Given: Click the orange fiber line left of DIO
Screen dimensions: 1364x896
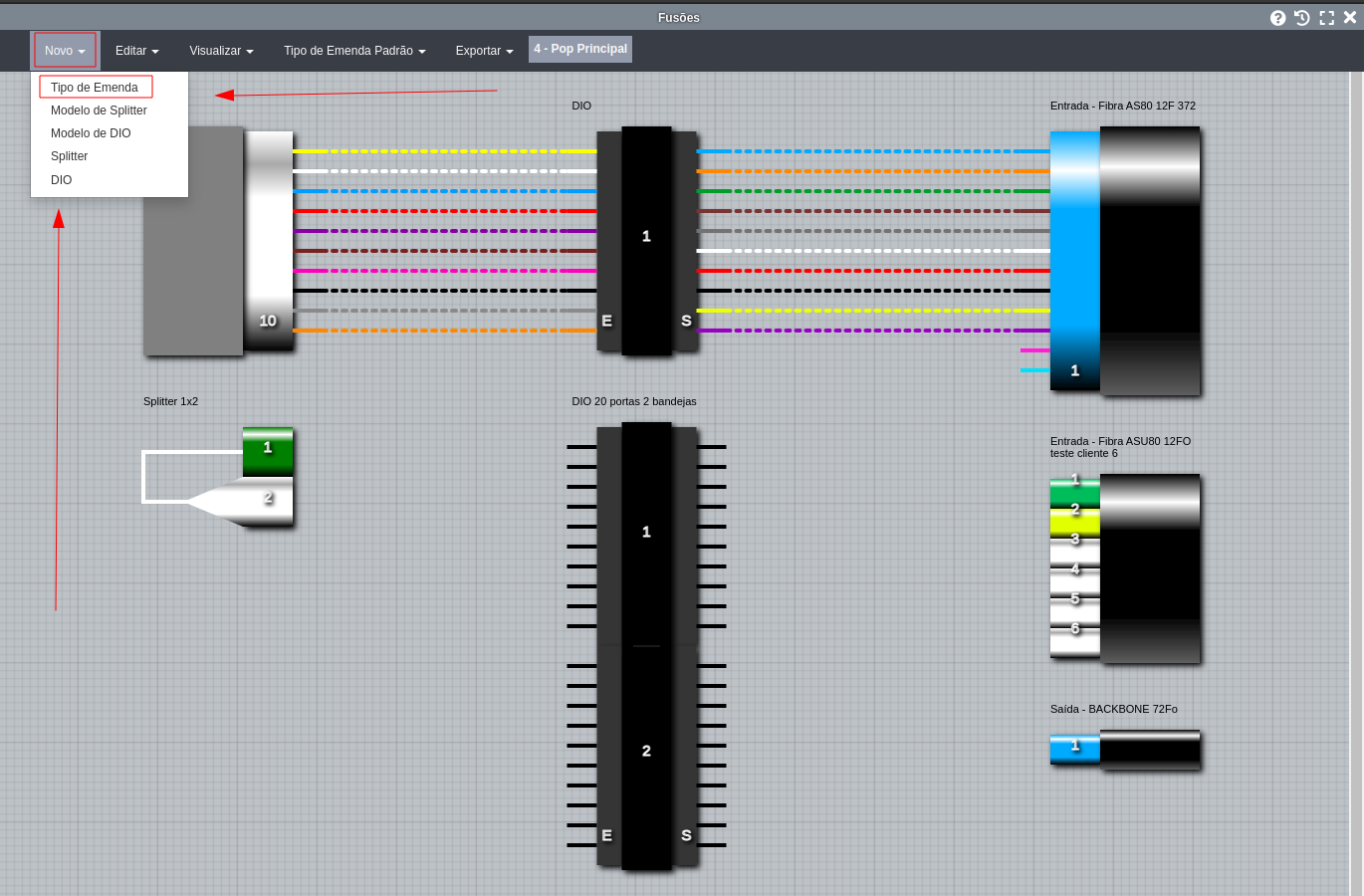Looking at the screenshot, I should coord(445,331).
